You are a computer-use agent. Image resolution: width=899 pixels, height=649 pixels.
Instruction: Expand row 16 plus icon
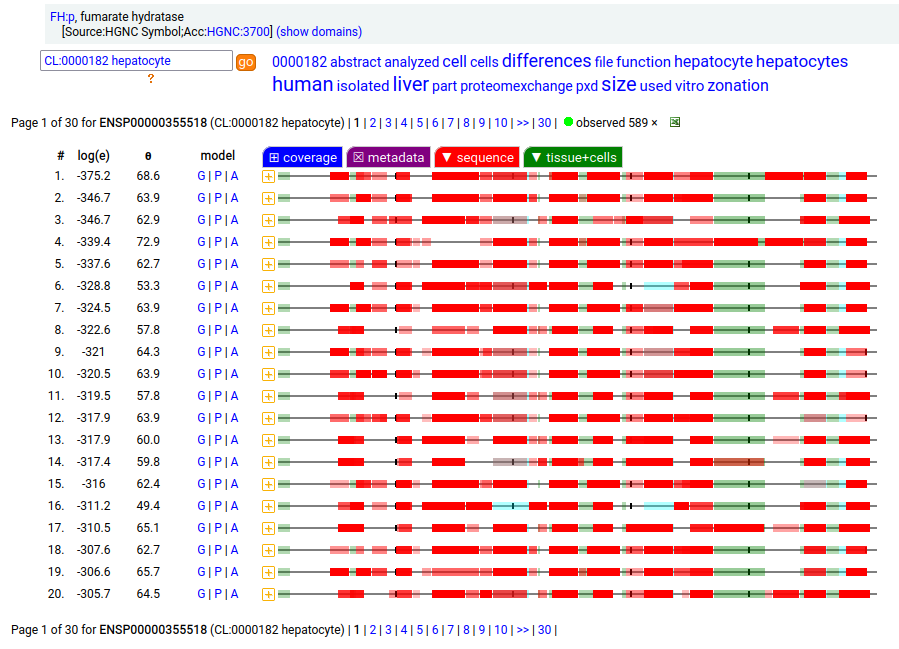pos(268,506)
